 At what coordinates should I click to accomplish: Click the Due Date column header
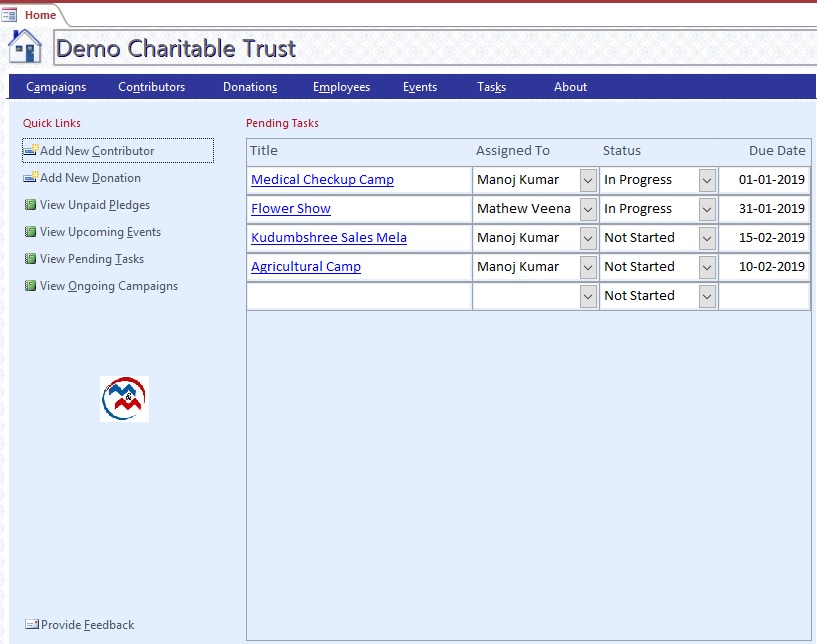pos(777,151)
